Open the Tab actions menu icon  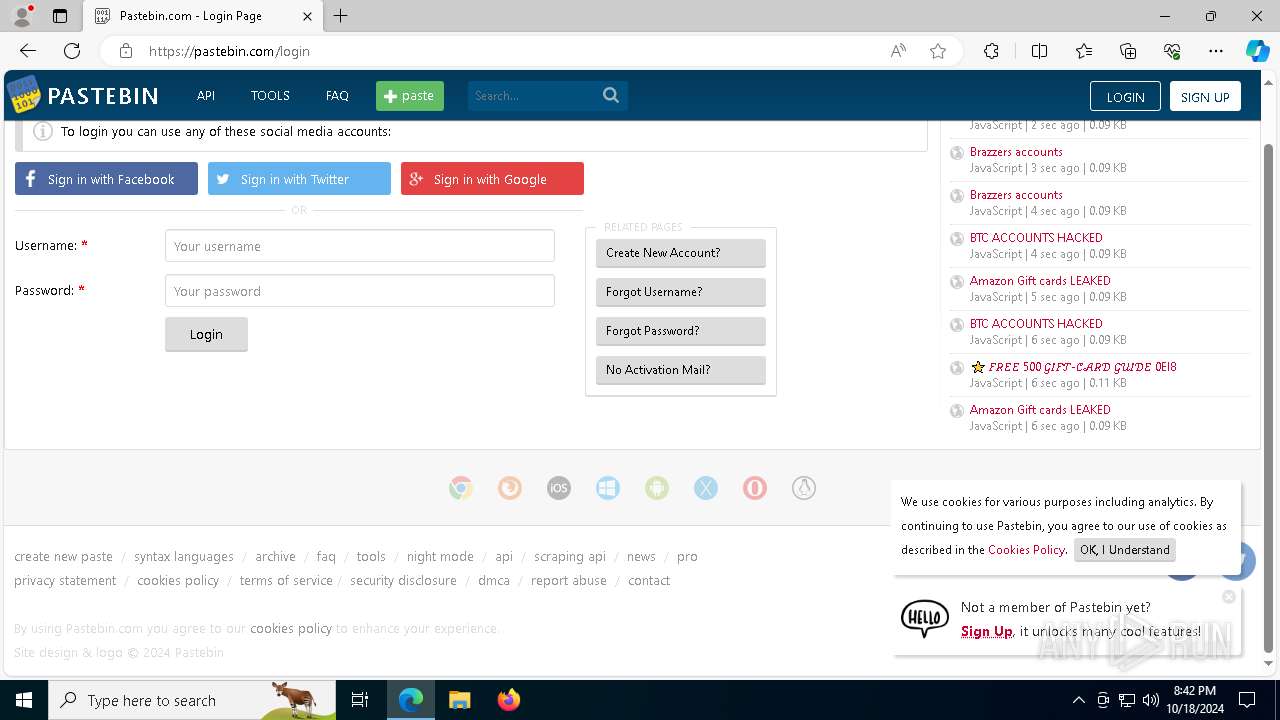point(60,16)
